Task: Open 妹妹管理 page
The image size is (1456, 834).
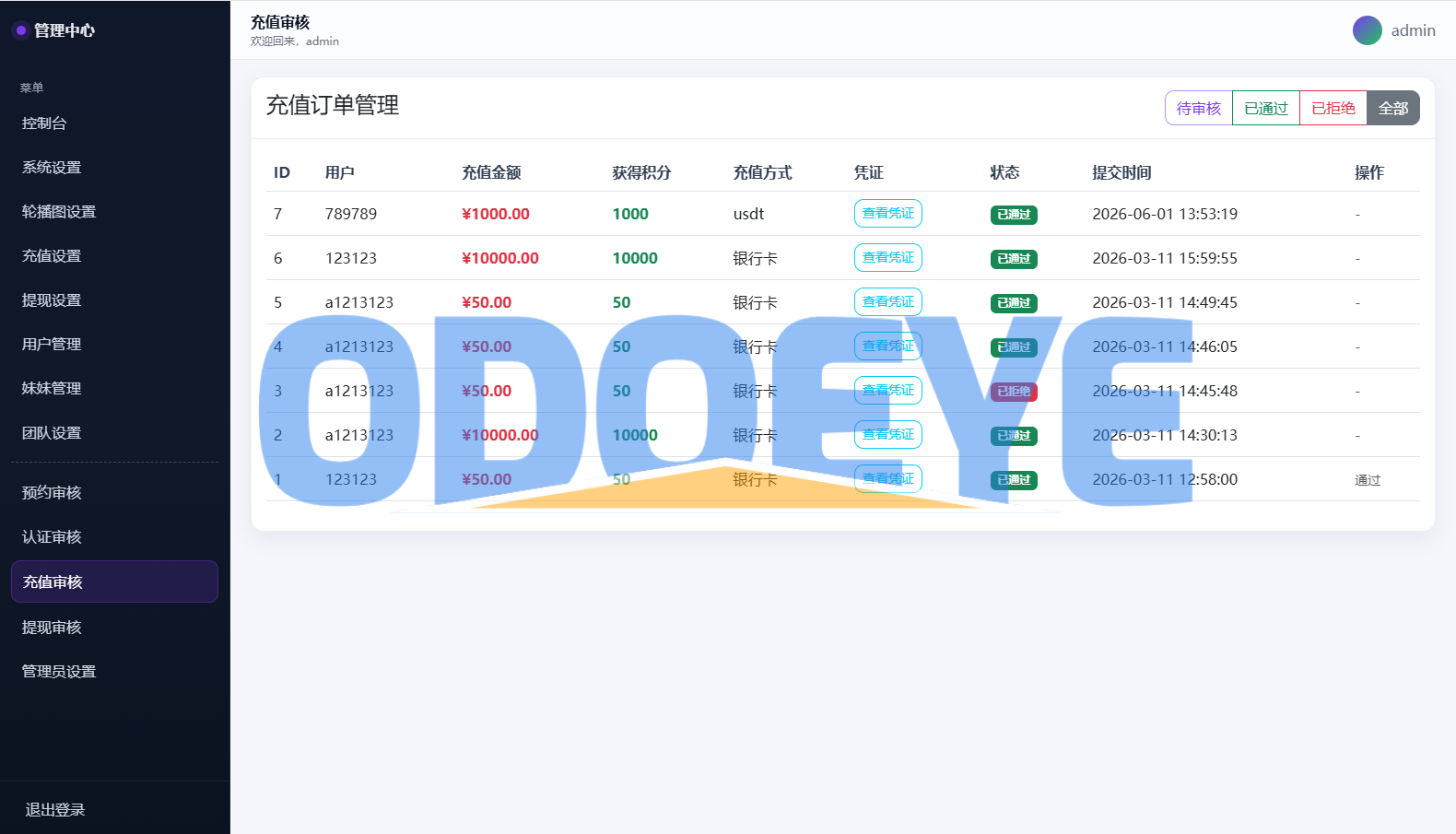Action: coord(114,389)
